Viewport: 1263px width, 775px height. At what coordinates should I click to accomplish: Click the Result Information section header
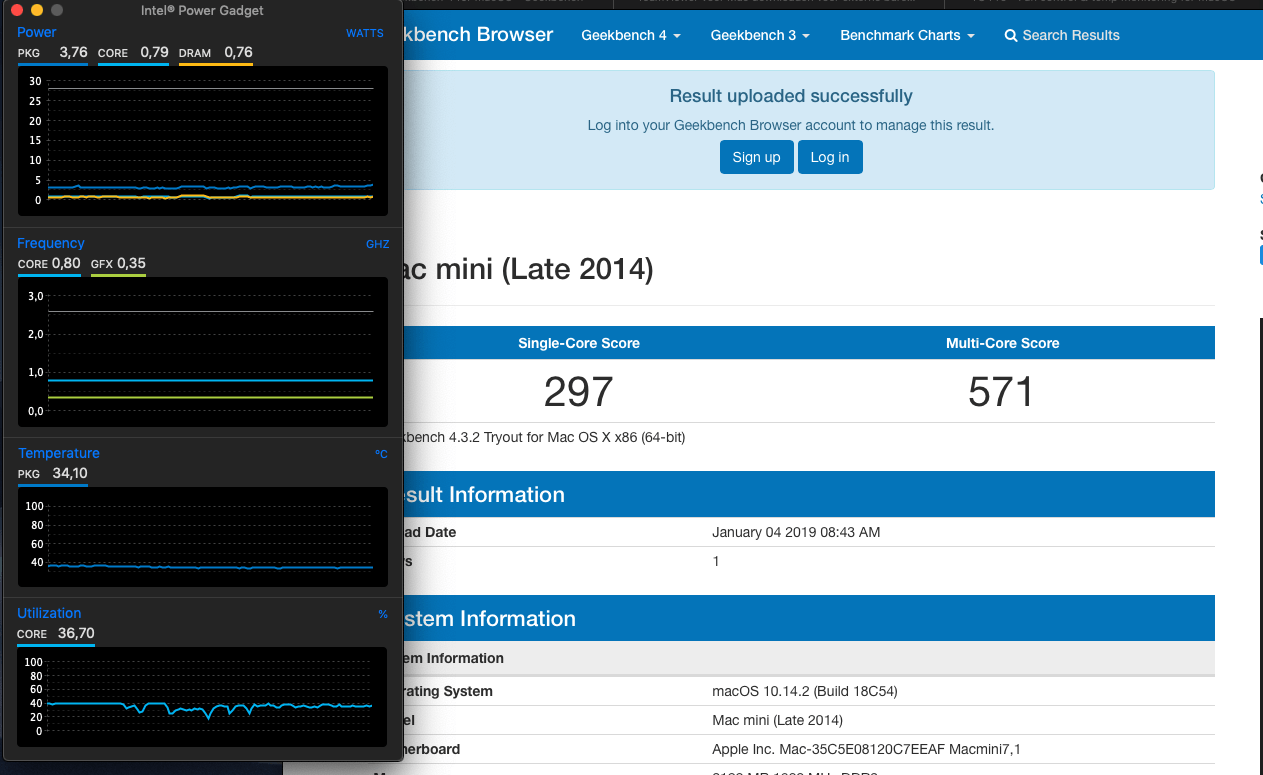480,495
